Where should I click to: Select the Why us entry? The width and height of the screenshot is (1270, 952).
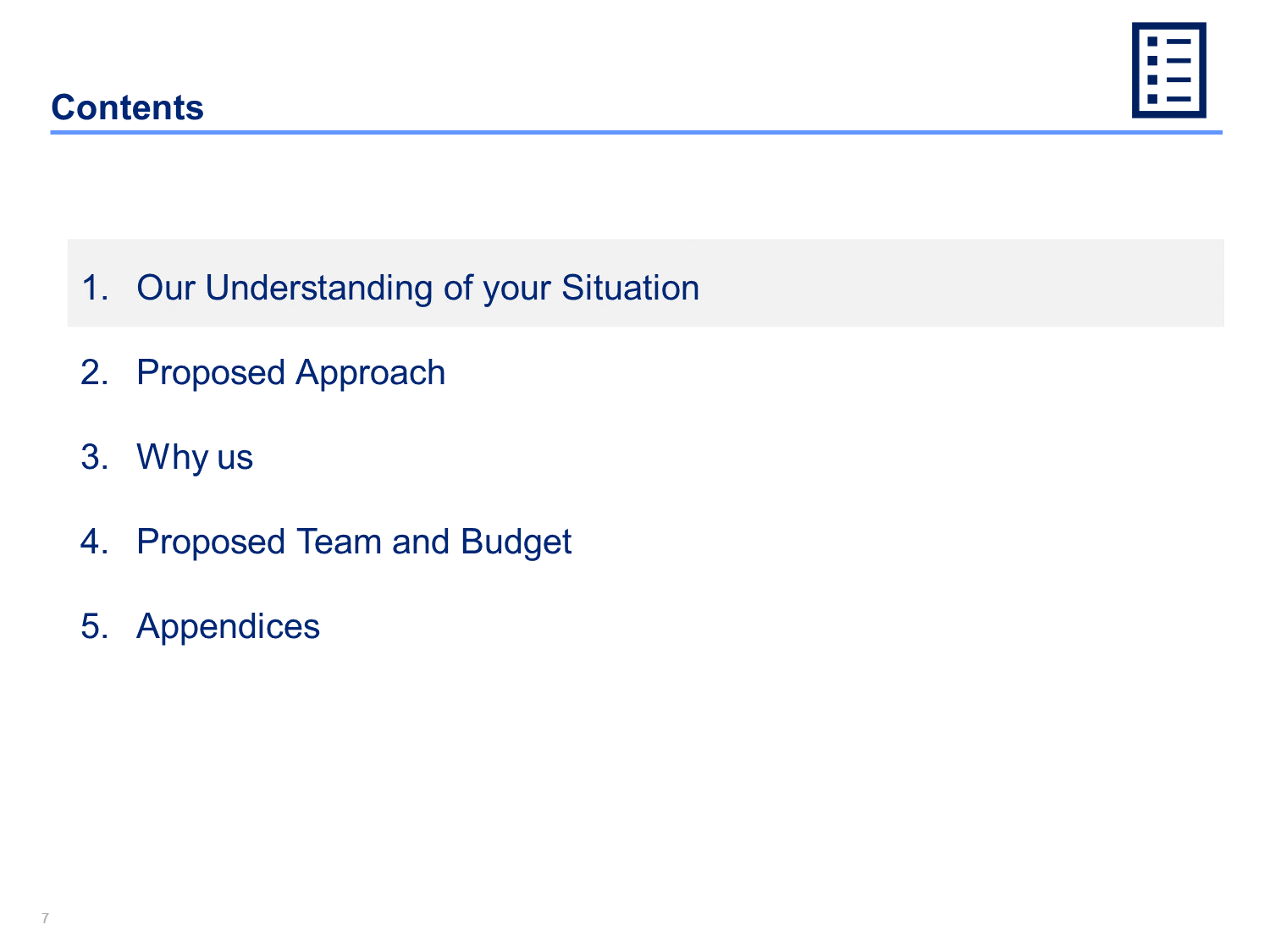(x=195, y=457)
